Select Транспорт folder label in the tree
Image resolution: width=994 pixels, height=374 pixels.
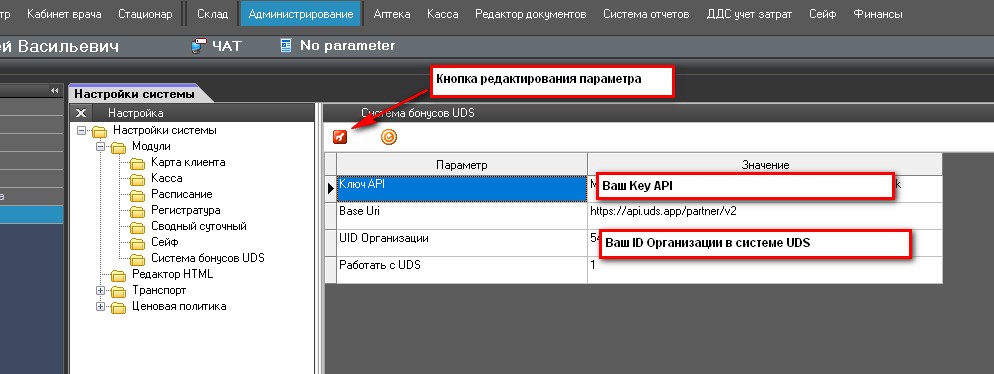pyautogui.click(x=159, y=290)
